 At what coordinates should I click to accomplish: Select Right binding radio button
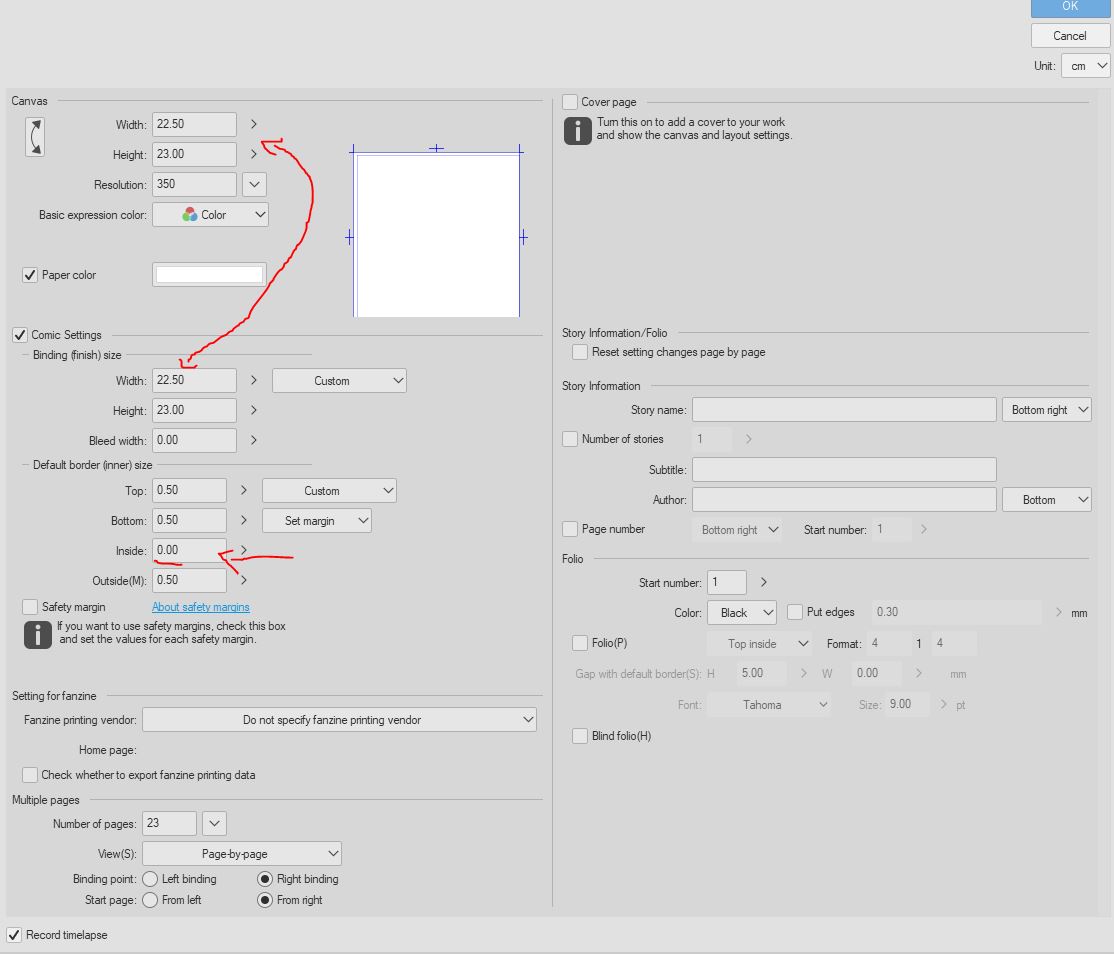click(x=265, y=879)
